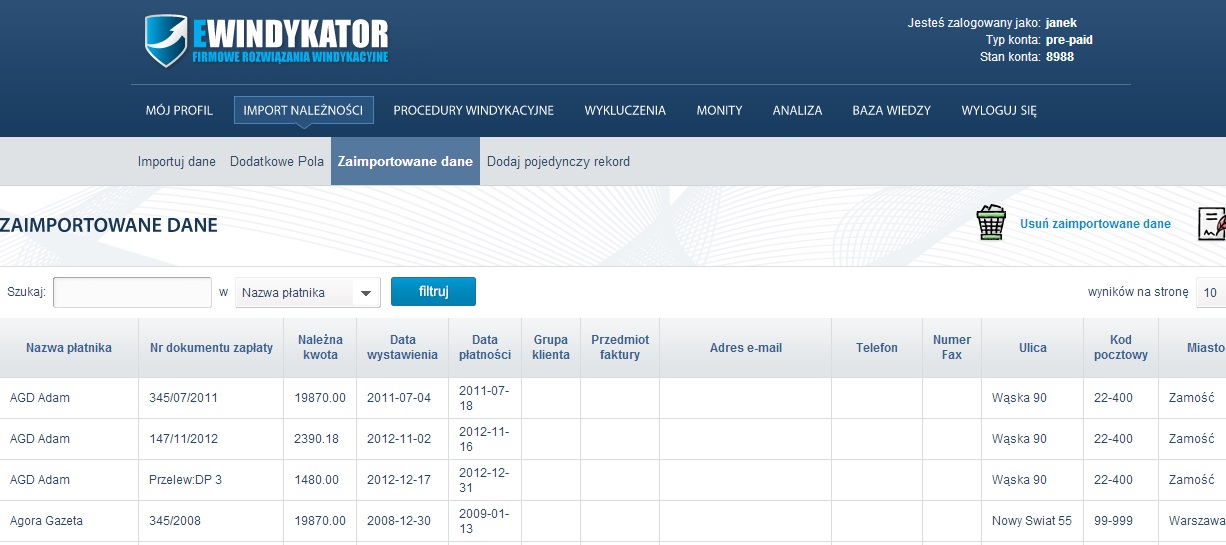Image resolution: width=1226 pixels, height=545 pixels.
Task: Sort by Należna kwota column header
Action: coord(320,347)
